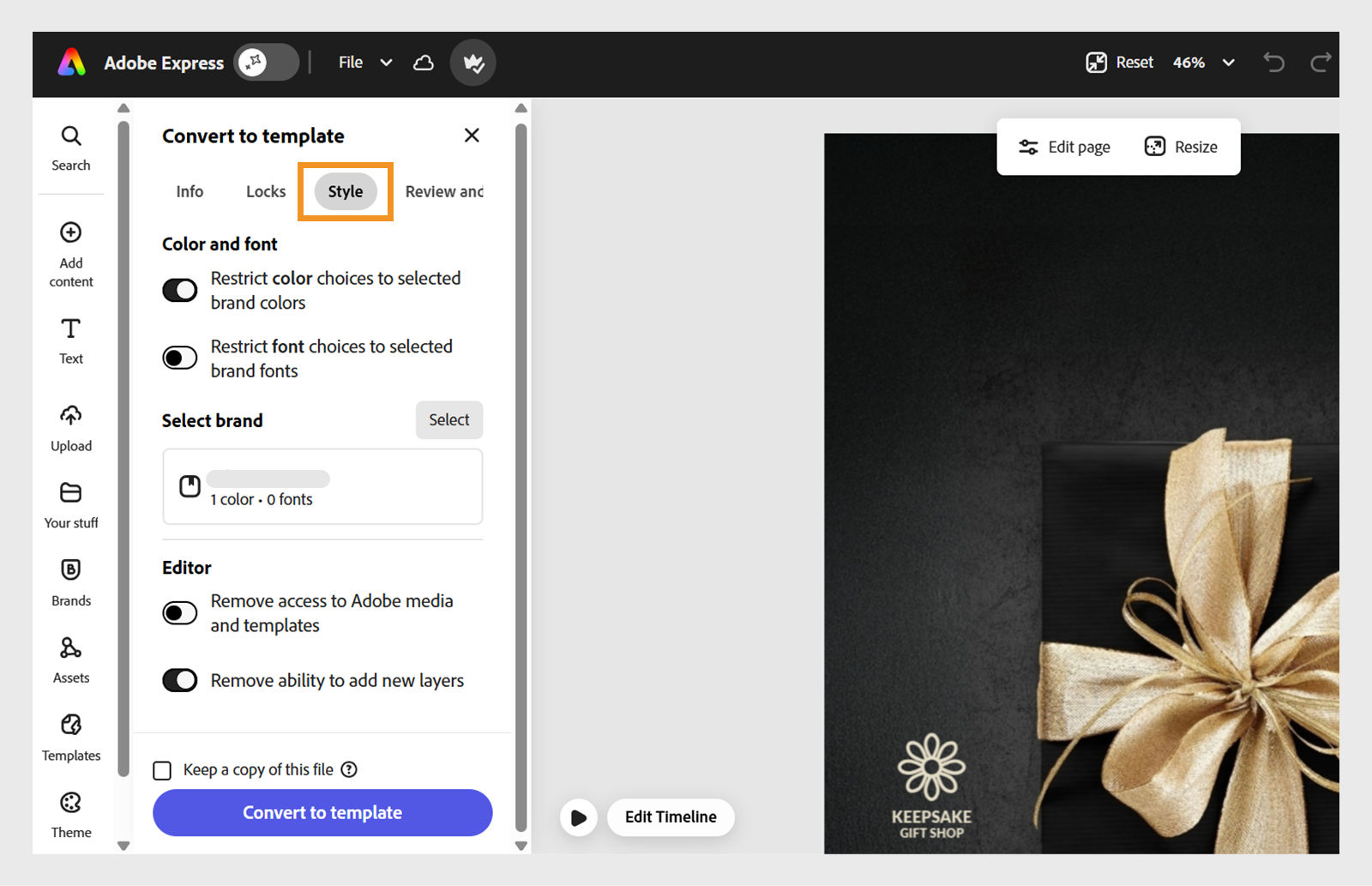The width and height of the screenshot is (1372, 886).
Task: Open the File menu dropdown
Action: [x=364, y=62]
